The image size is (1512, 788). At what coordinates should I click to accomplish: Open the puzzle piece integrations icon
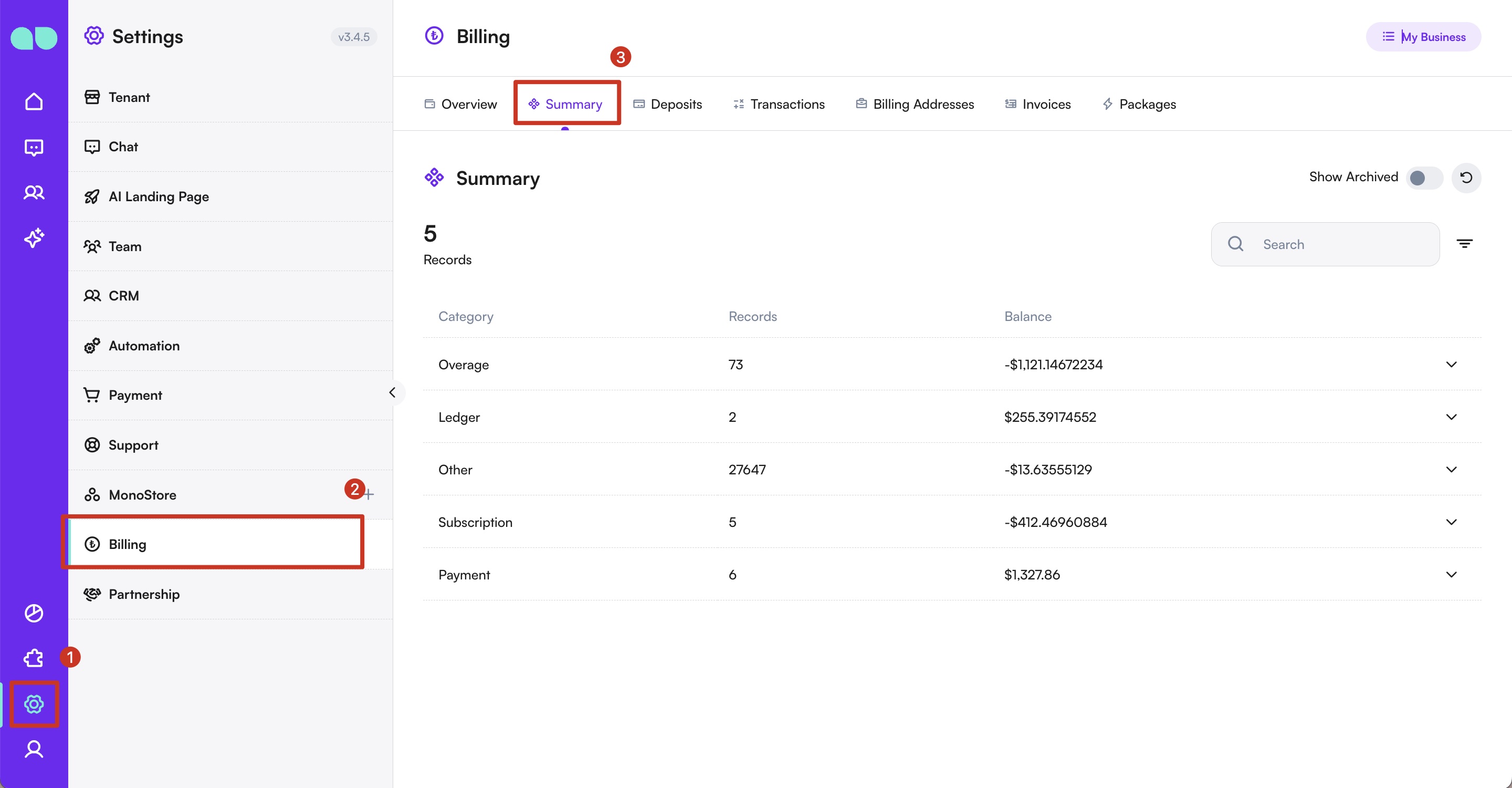point(34,658)
